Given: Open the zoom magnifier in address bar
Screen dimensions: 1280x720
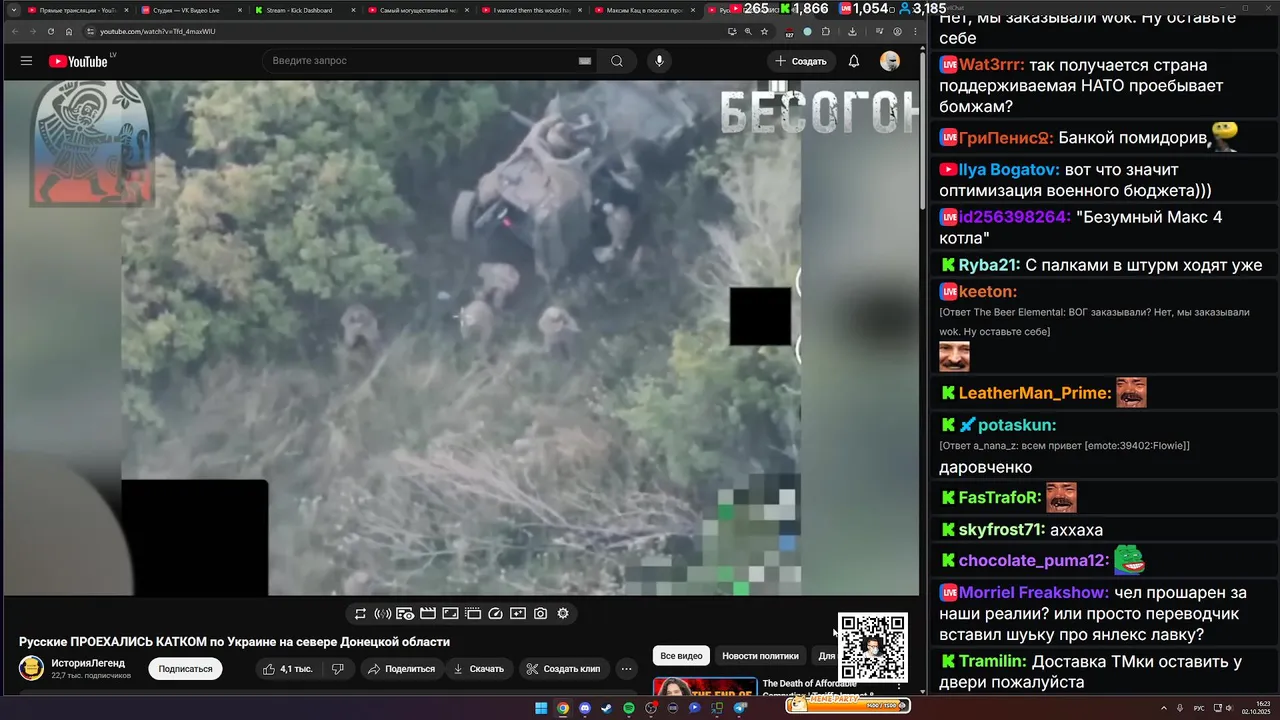Looking at the screenshot, I should click(748, 31).
